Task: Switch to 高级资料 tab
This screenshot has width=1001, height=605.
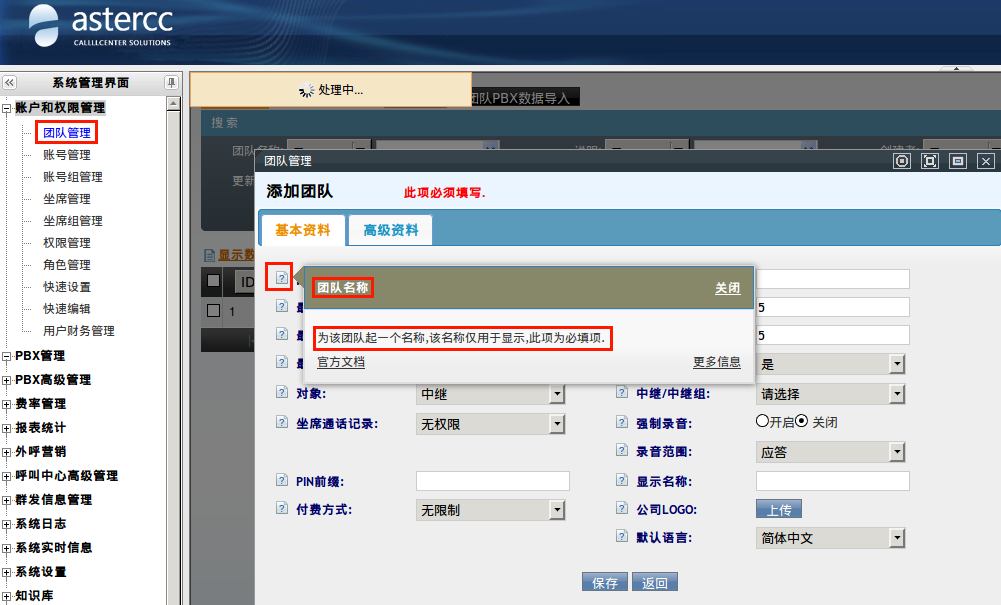Action: [x=391, y=230]
